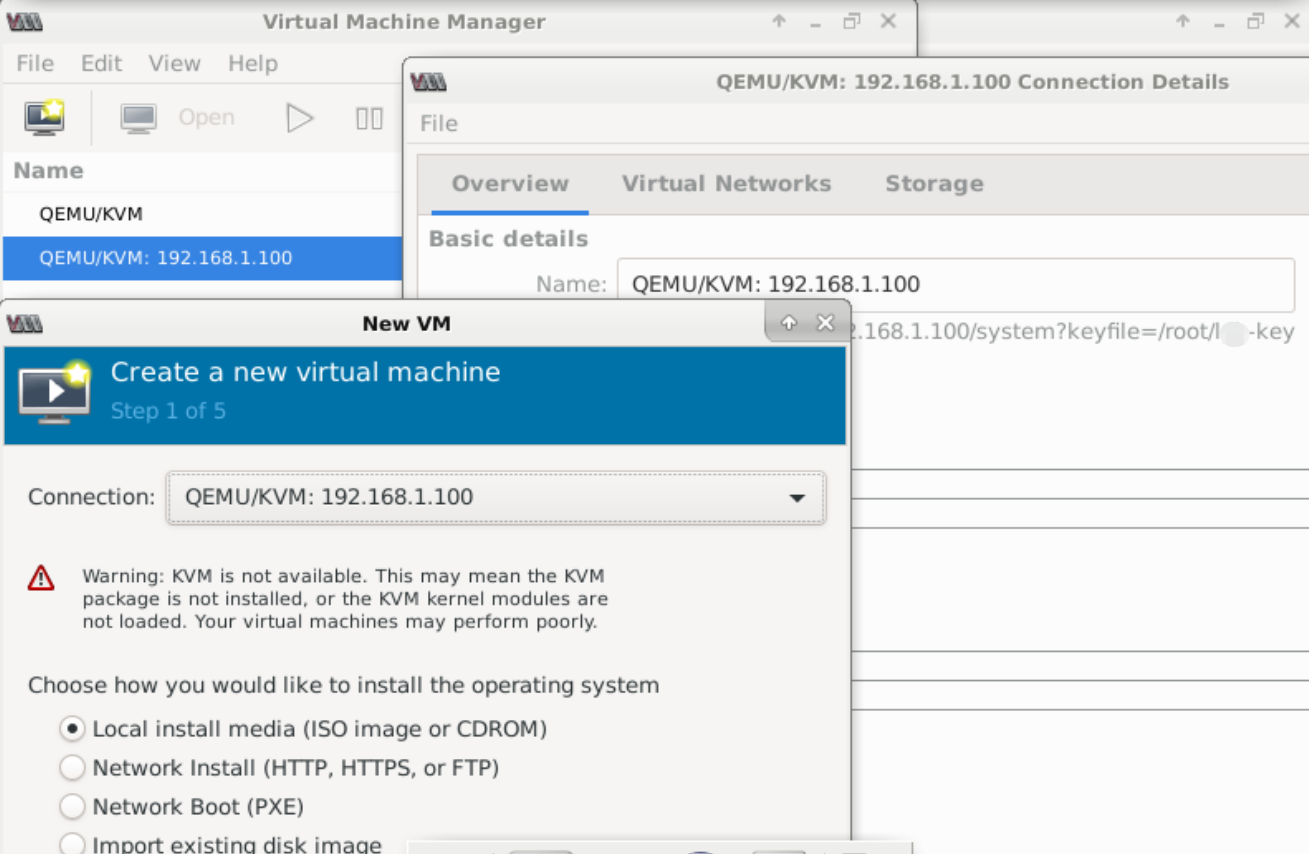The height and width of the screenshot is (854, 1309).
Task: Click the New VM banner monitor icon
Action: pyautogui.click(x=54, y=392)
